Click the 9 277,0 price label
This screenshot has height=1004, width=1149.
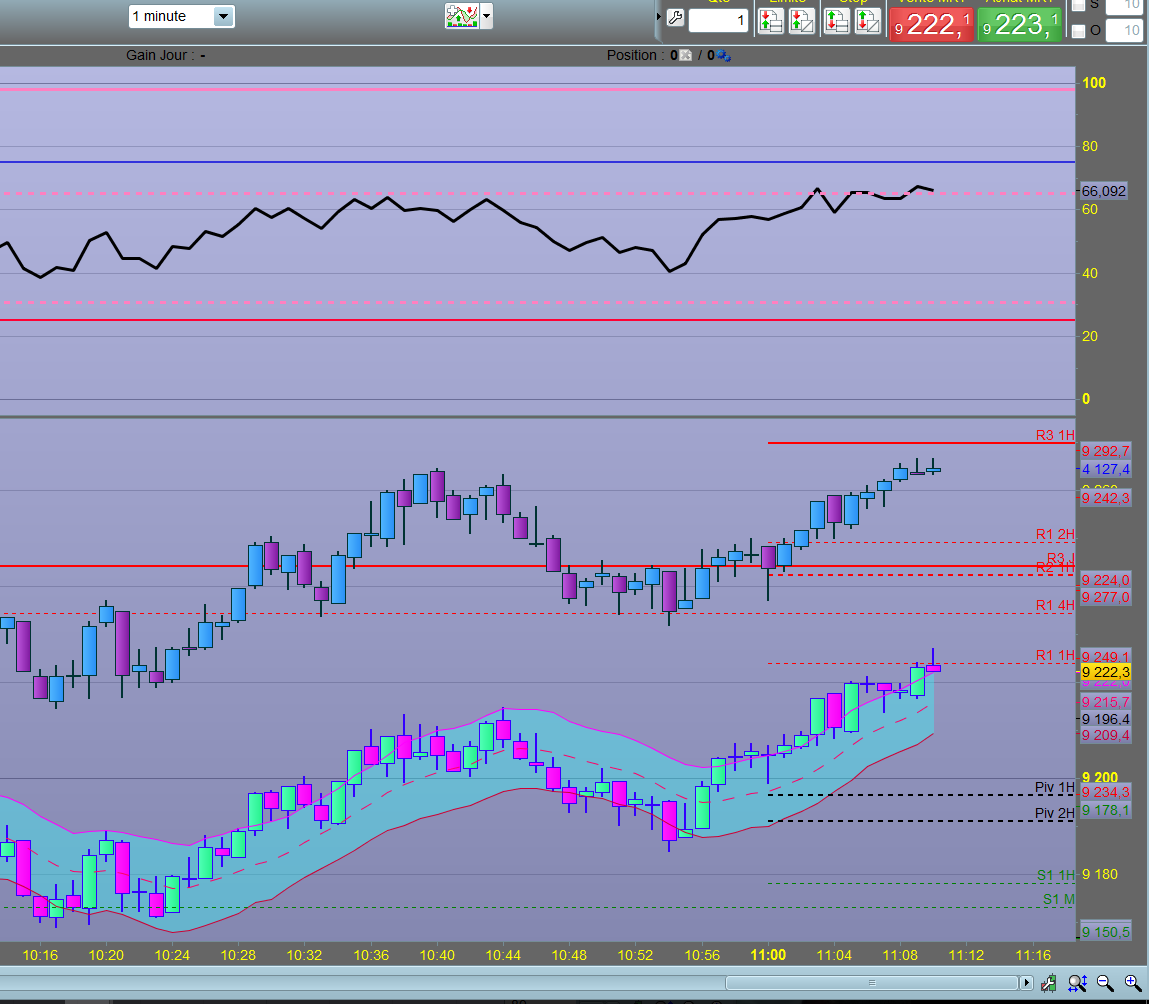[x=1106, y=597]
